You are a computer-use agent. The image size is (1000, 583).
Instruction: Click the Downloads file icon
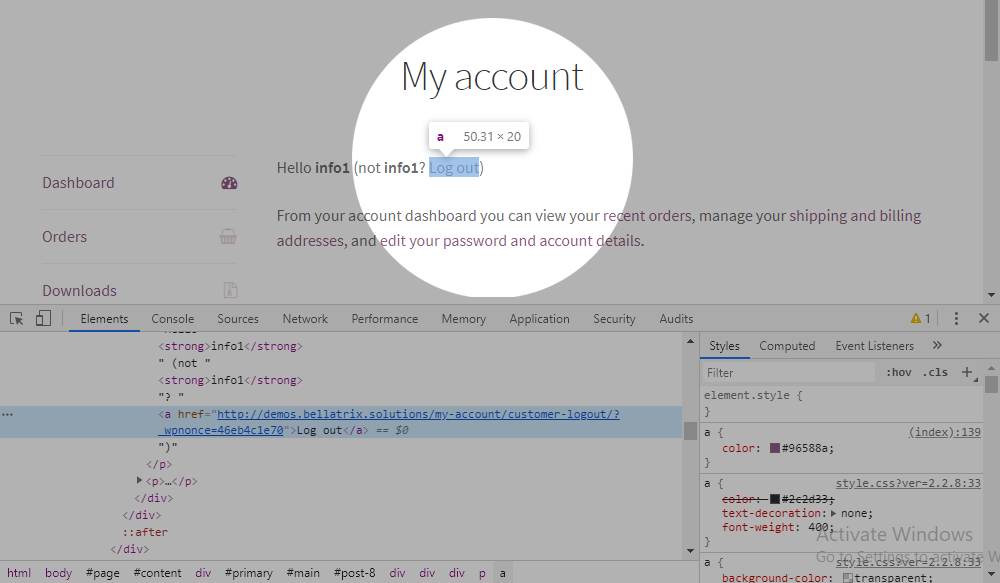(x=230, y=290)
